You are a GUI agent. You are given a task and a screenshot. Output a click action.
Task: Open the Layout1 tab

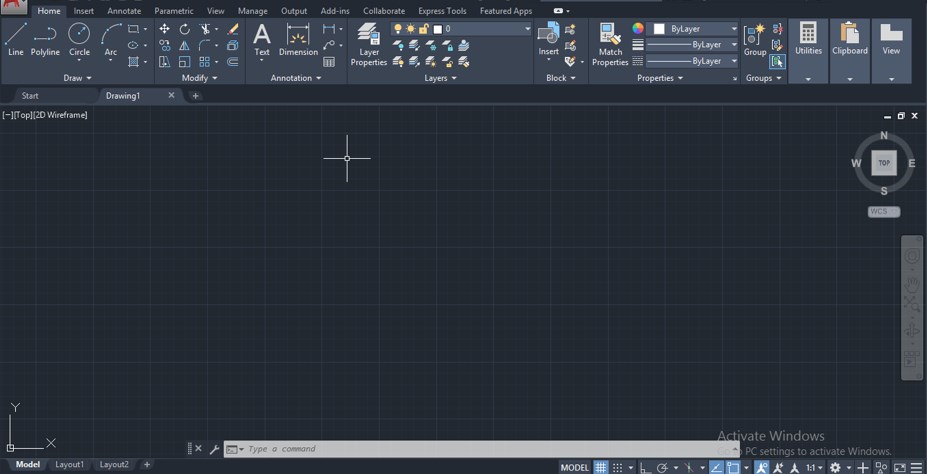click(69, 464)
